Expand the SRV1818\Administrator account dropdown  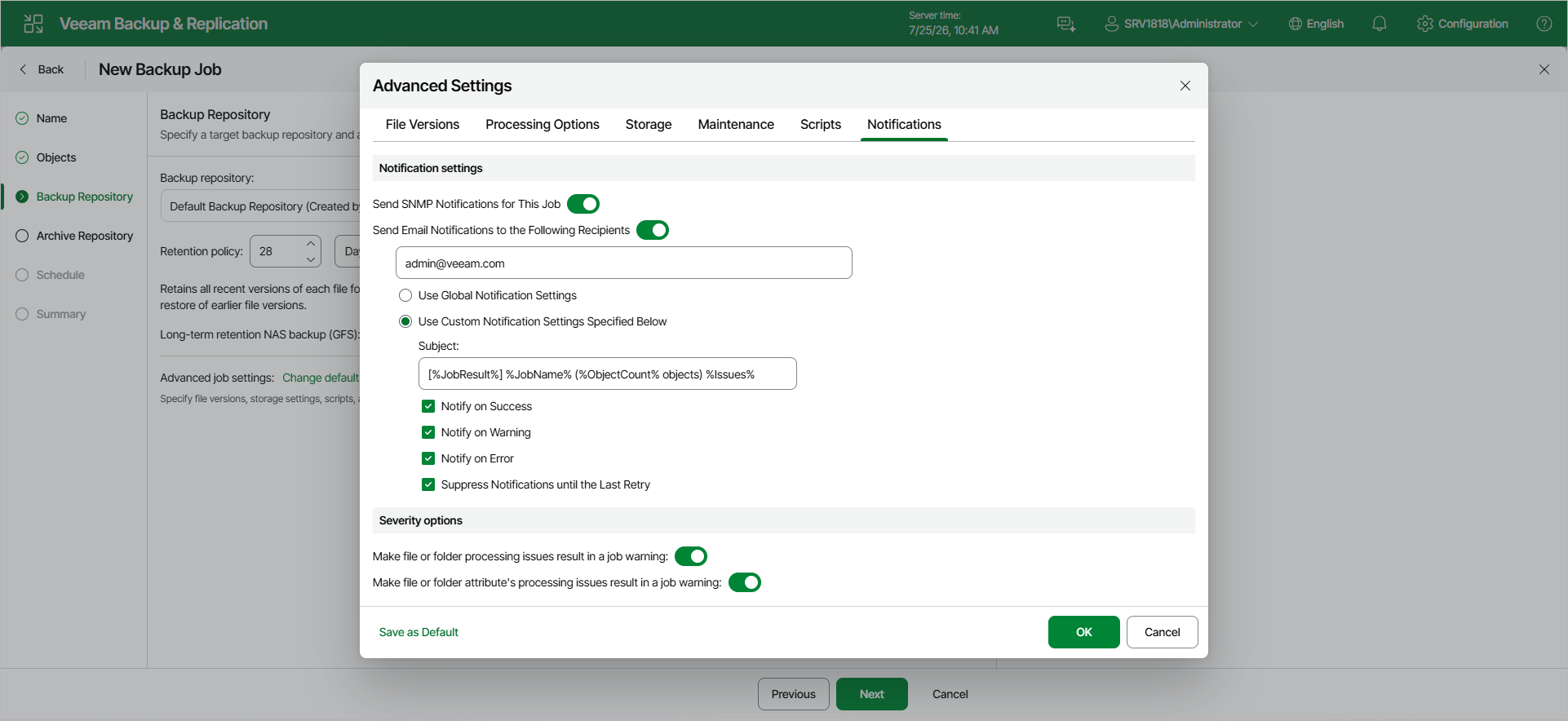coord(1253,24)
